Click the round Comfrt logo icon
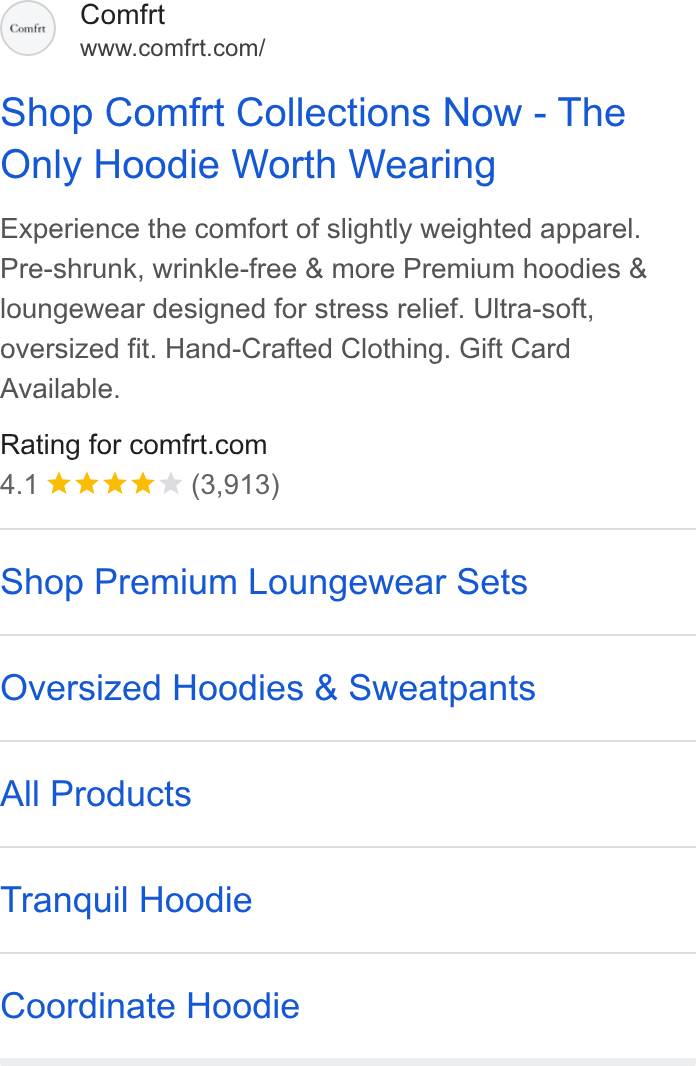Image resolution: width=696 pixels, height=1066 pixels. click(x=27, y=28)
